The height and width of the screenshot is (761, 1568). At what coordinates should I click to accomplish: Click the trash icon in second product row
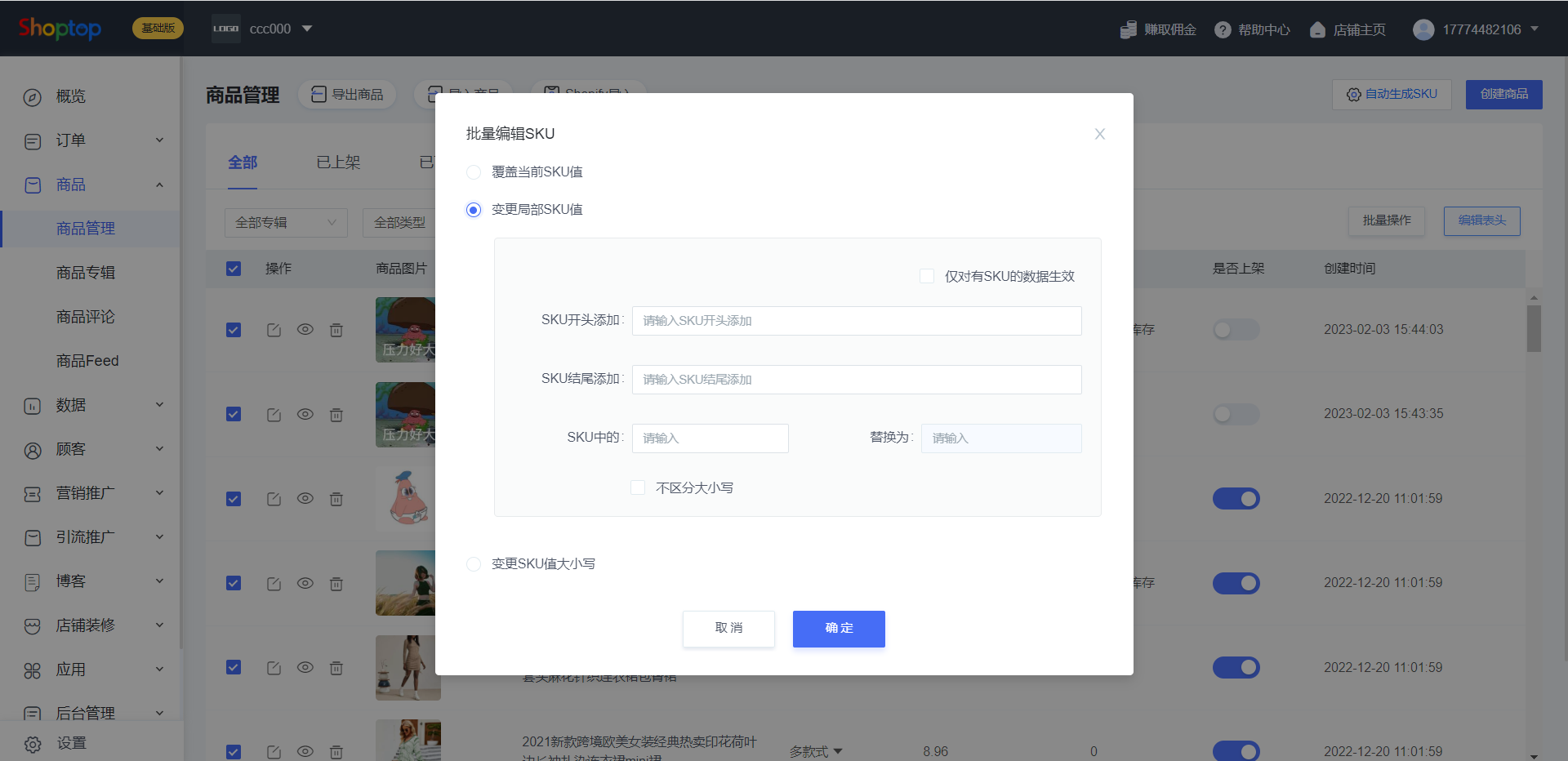point(336,415)
